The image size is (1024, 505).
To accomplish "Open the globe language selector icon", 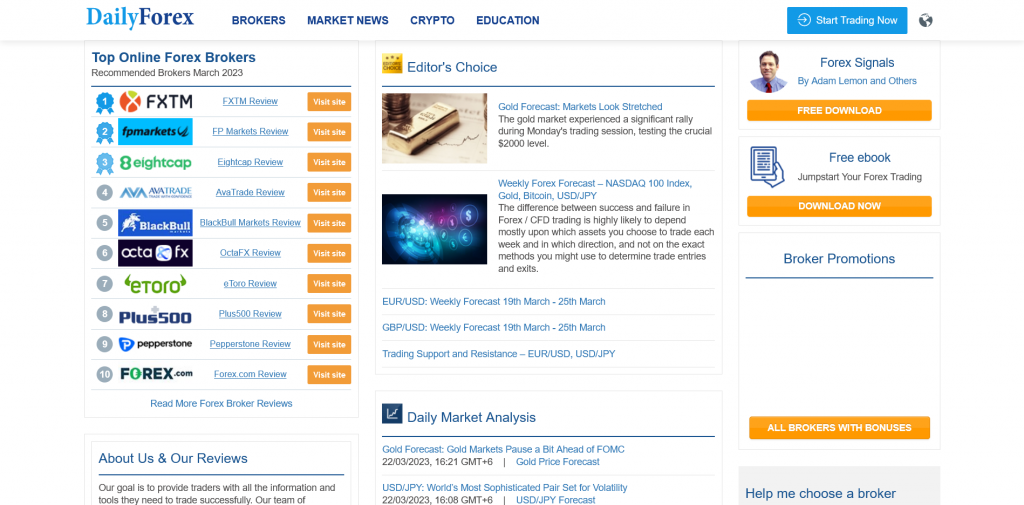I will [x=925, y=20].
